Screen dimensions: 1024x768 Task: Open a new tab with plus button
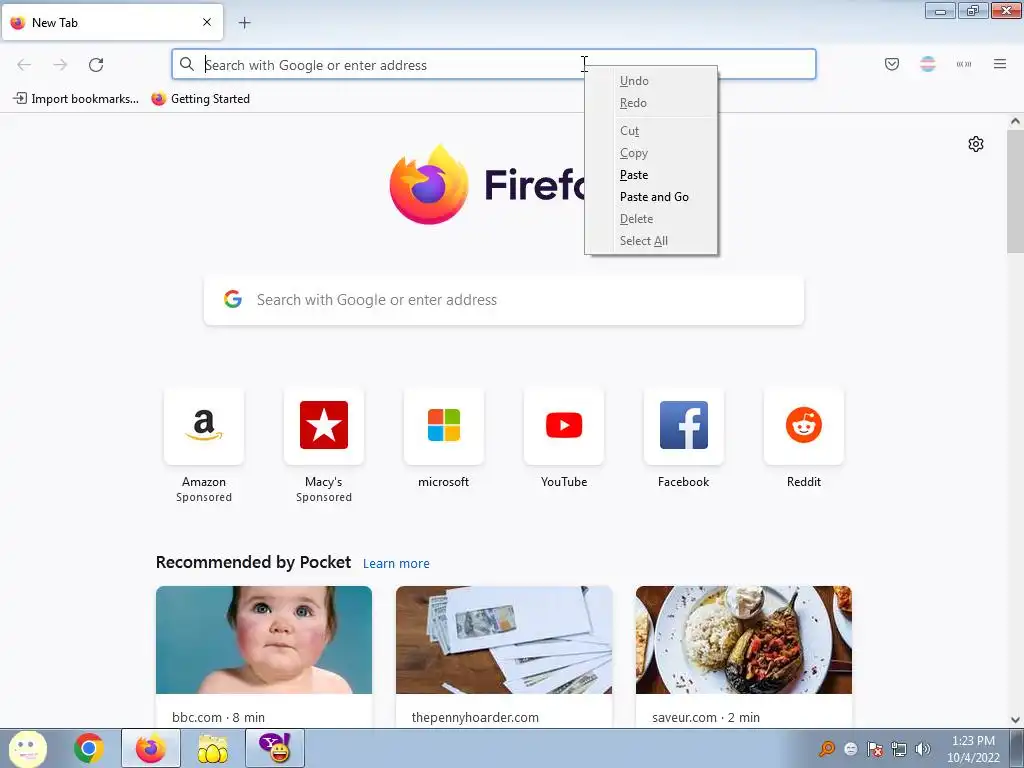tap(244, 23)
